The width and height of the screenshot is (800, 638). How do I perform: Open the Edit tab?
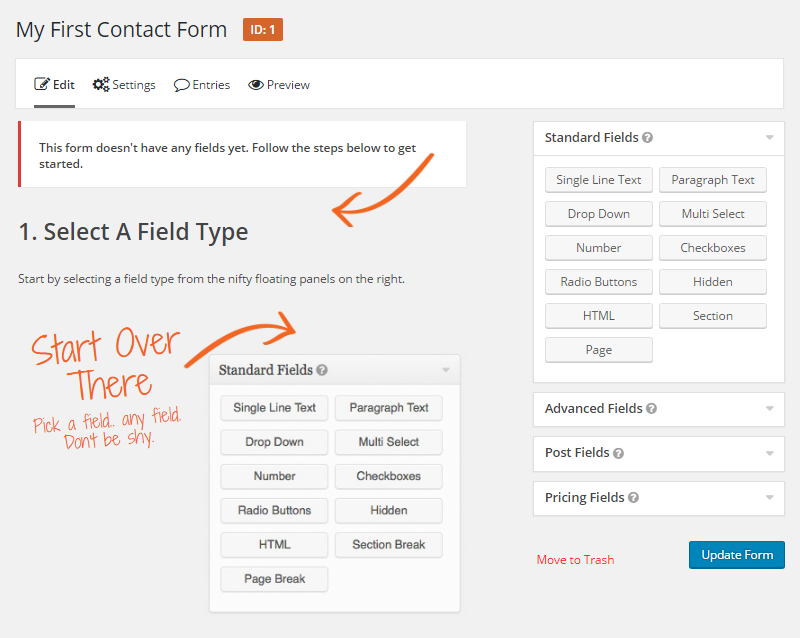[x=55, y=85]
